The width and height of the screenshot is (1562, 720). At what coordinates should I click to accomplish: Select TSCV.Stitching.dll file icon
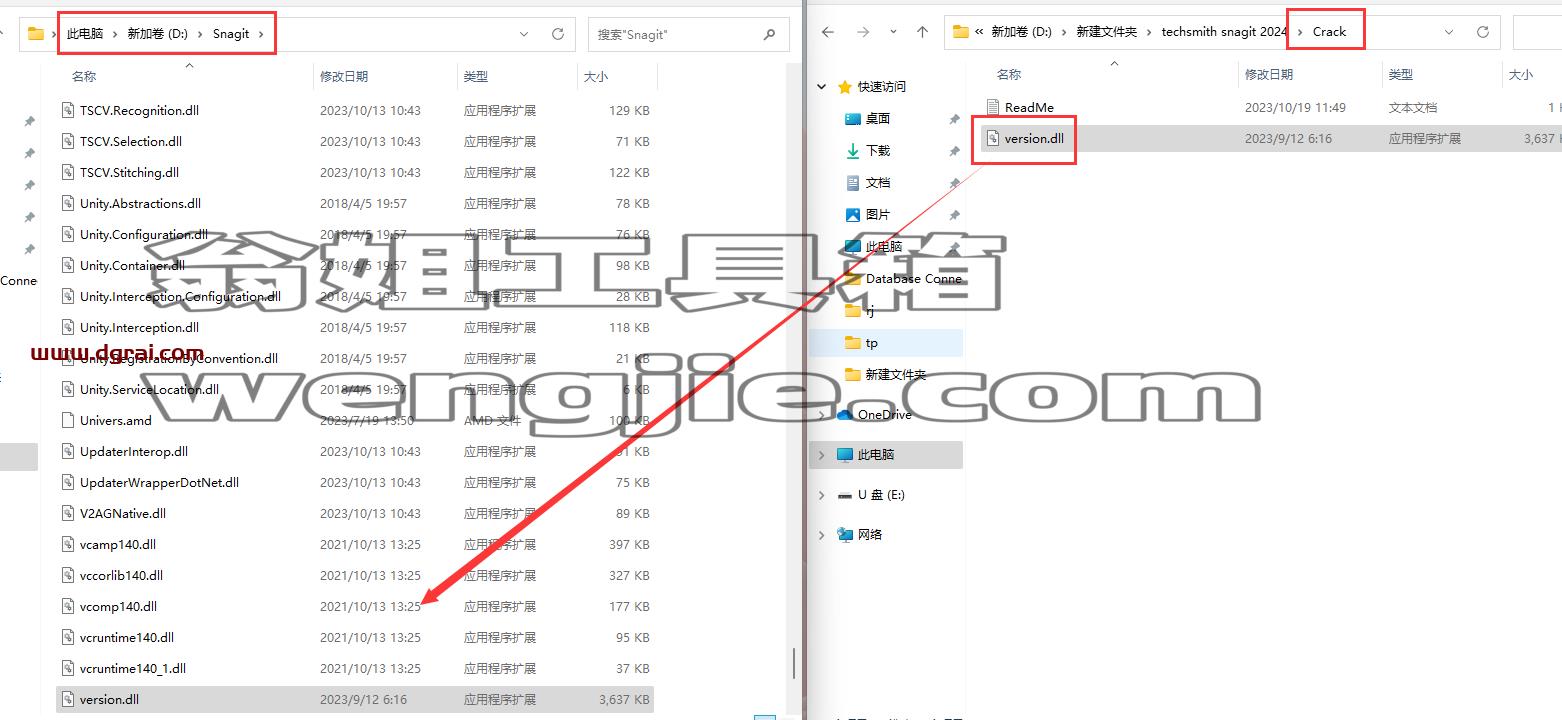point(68,172)
